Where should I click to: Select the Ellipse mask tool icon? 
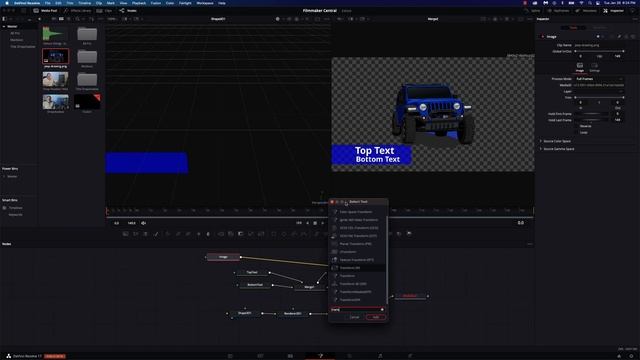click(284, 234)
